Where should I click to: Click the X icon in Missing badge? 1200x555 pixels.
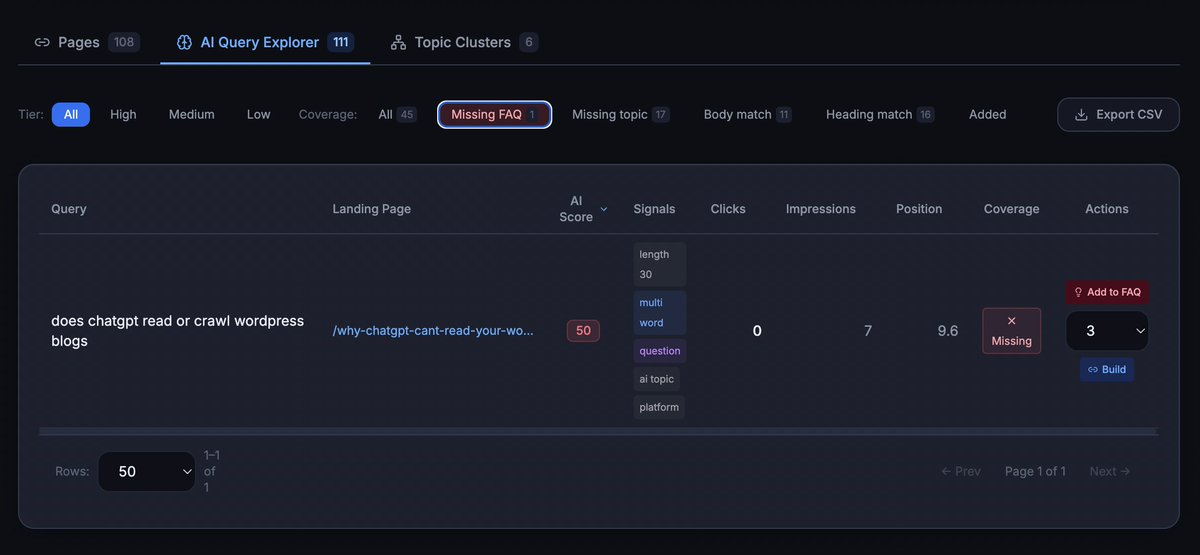pos(1011,321)
